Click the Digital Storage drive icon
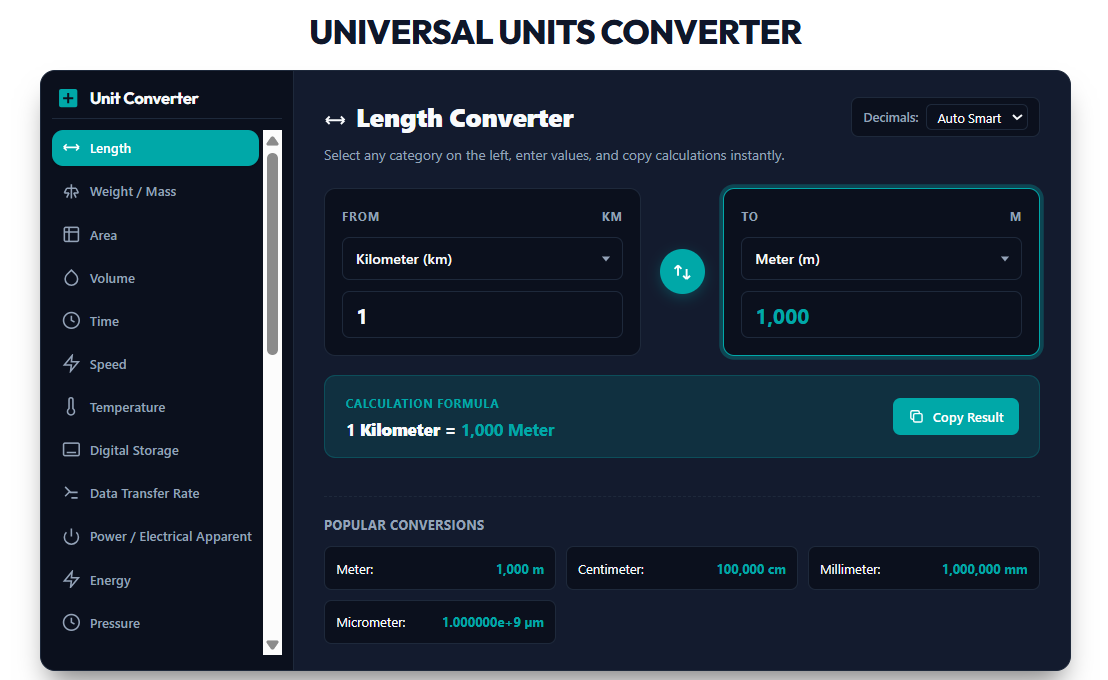 click(71, 450)
